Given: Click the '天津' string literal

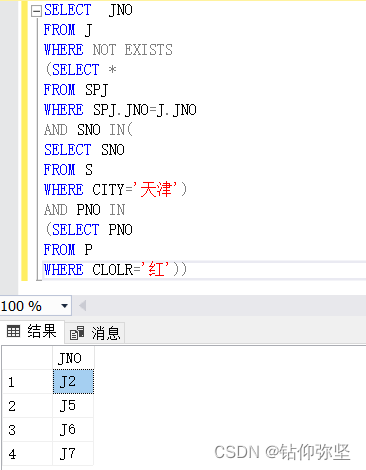Looking at the screenshot, I should click(156, 190).
